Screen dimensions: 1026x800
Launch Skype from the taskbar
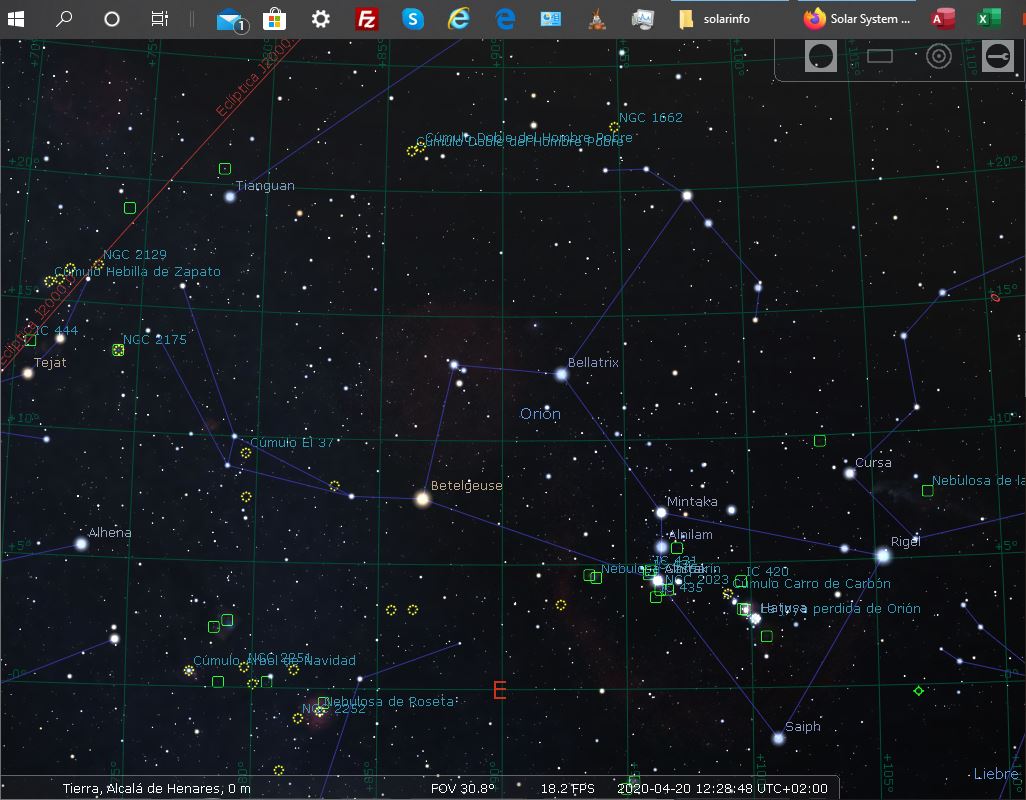coord(413,19)
